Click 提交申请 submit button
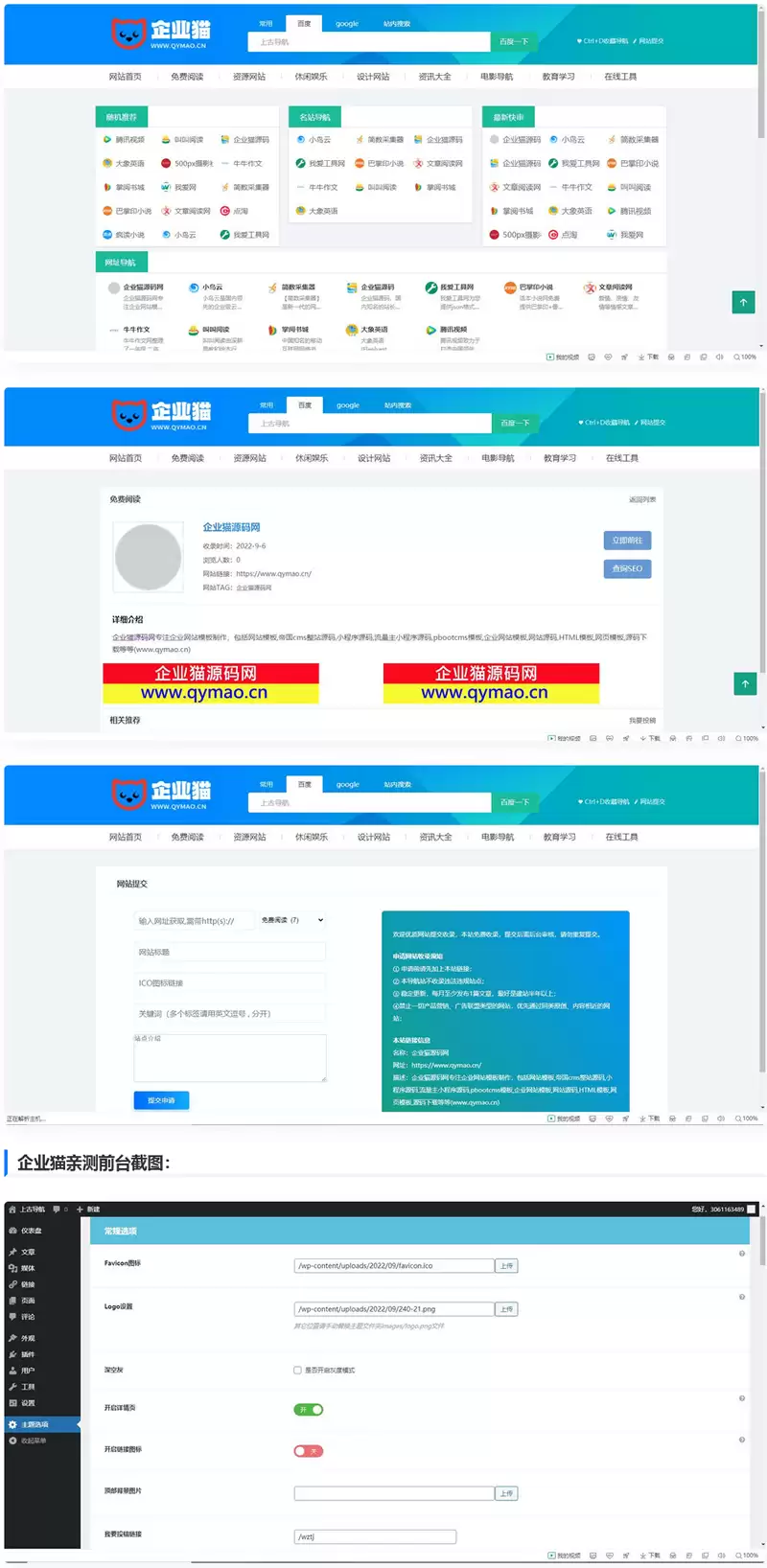Viewport: 767px width, 1568px height. click(x=161, y=1100)
